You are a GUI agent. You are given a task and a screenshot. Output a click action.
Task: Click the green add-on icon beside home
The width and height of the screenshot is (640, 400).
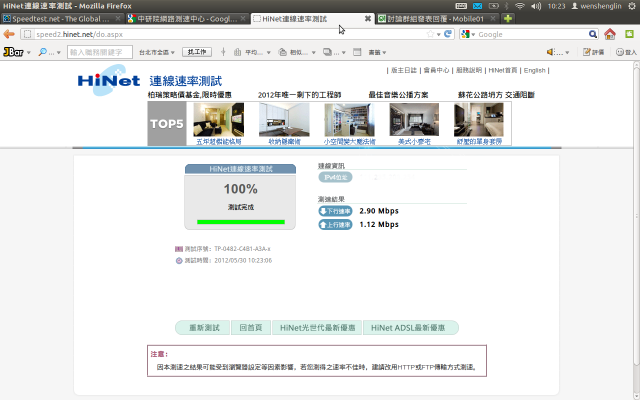[629, 34]
